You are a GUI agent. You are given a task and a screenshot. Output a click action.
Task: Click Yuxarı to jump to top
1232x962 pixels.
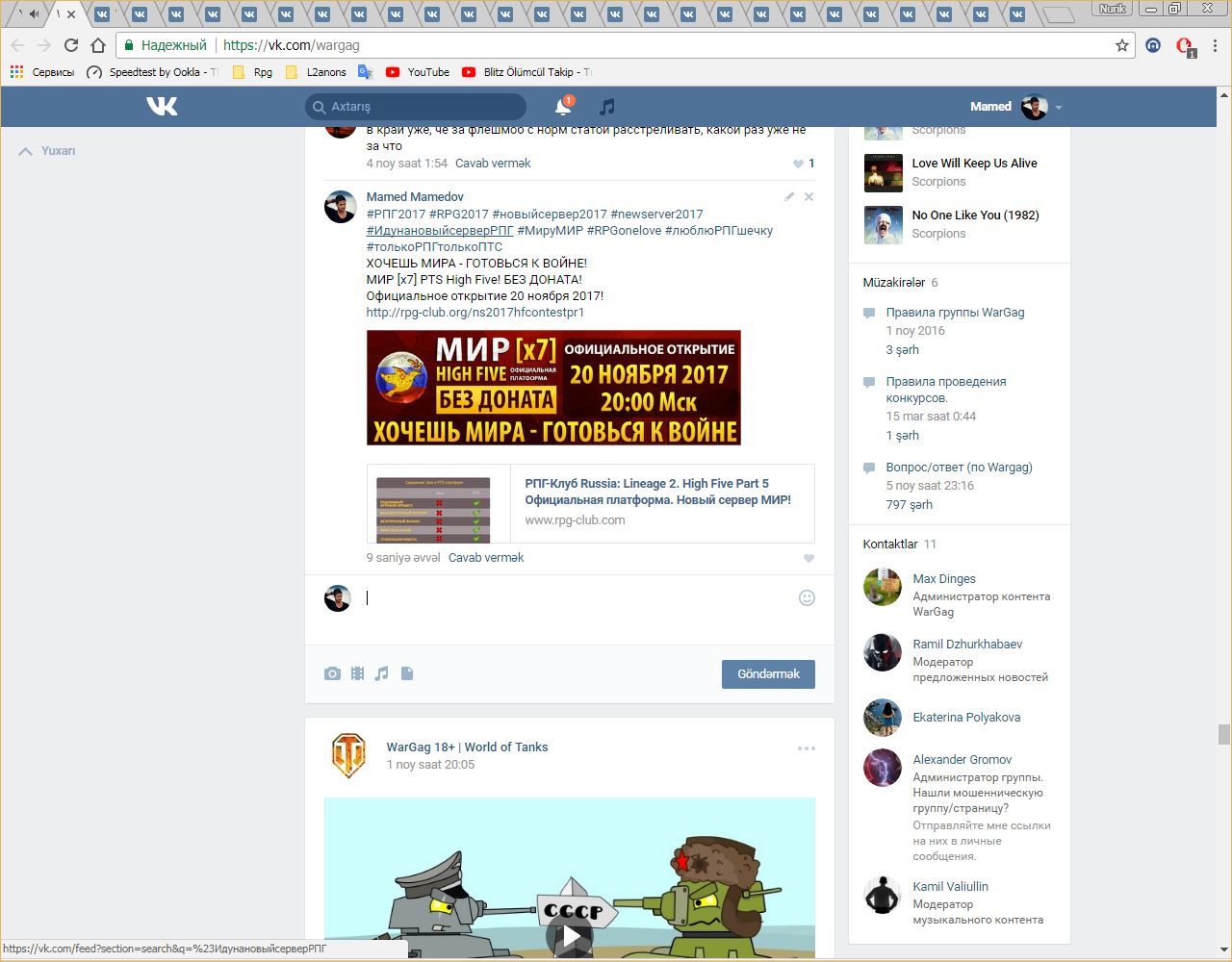tap(47, 151)
